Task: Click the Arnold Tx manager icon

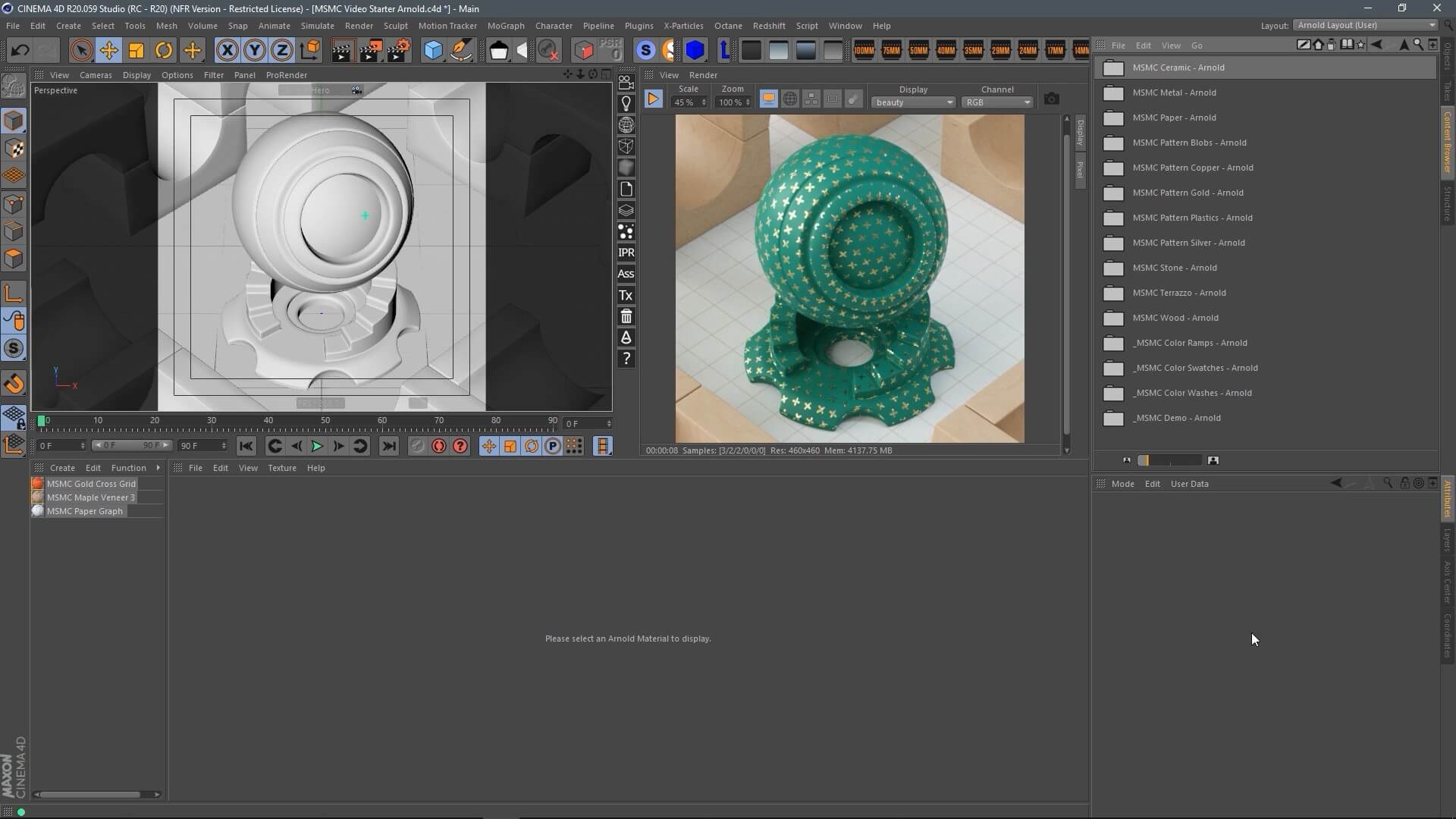Action: point(626,296)
